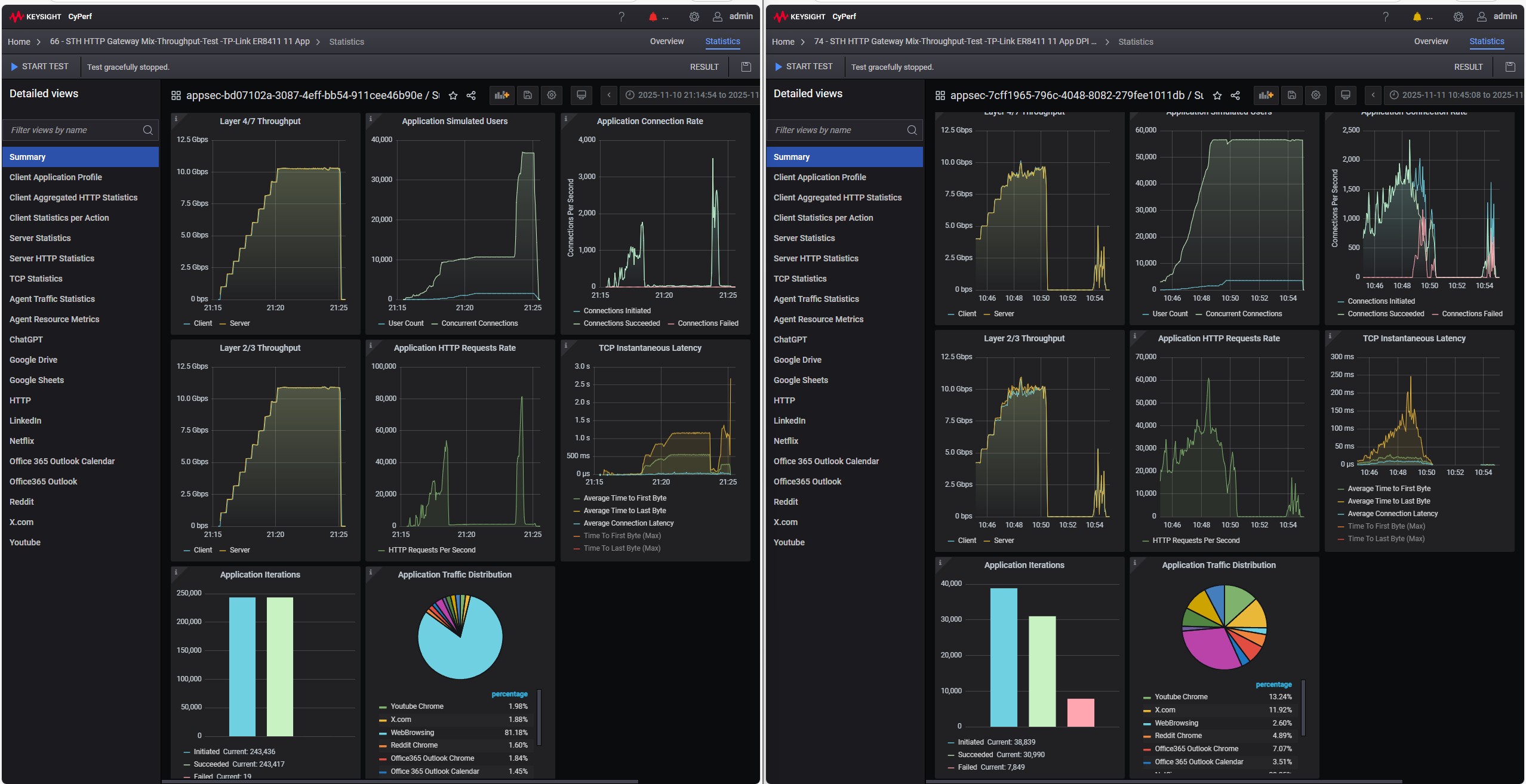The height and width of the screenshot is (784, 1526).
Task: Star the left appsec dashboard
Action: pos(453,95)
